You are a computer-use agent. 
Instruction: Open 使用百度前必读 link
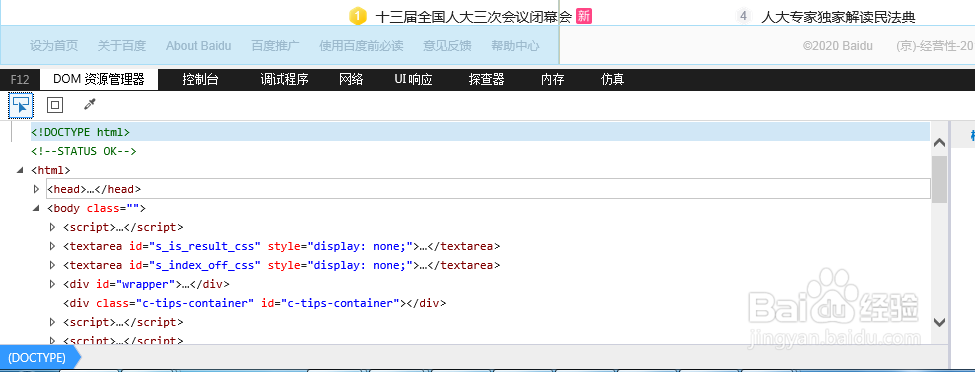click(x=361, y=45)
